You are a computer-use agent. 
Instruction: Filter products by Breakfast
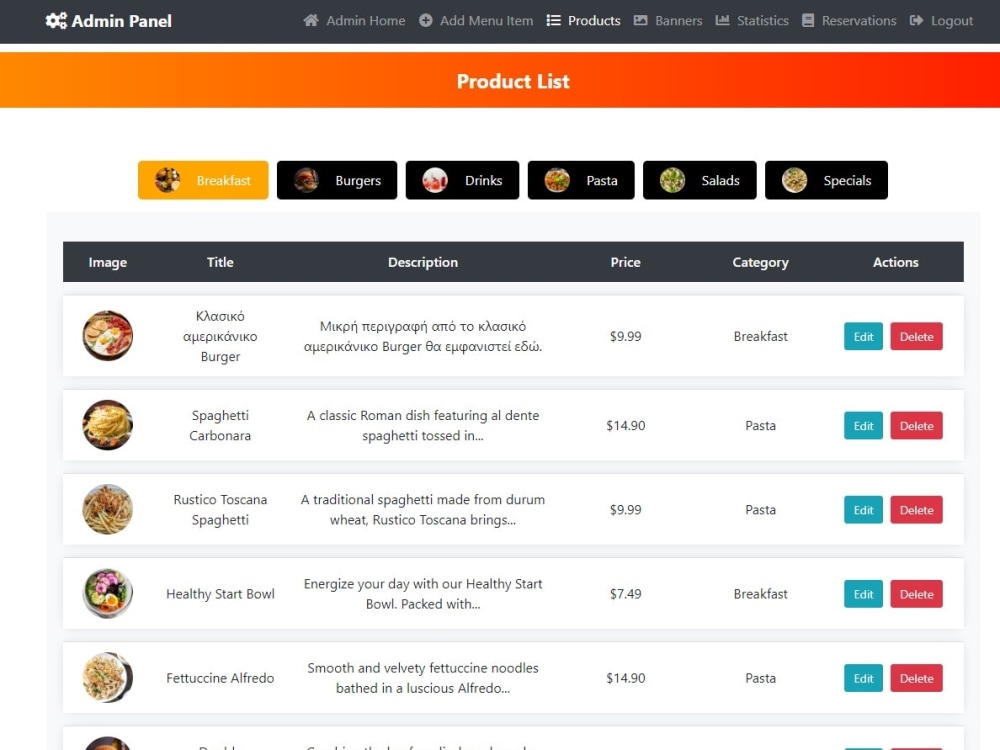(203, 180)
